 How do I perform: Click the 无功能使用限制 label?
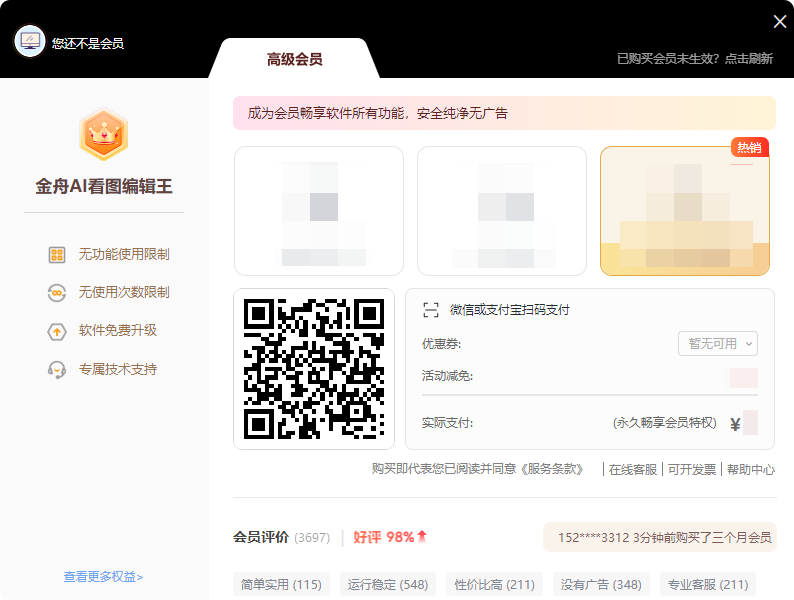point(124,254)
